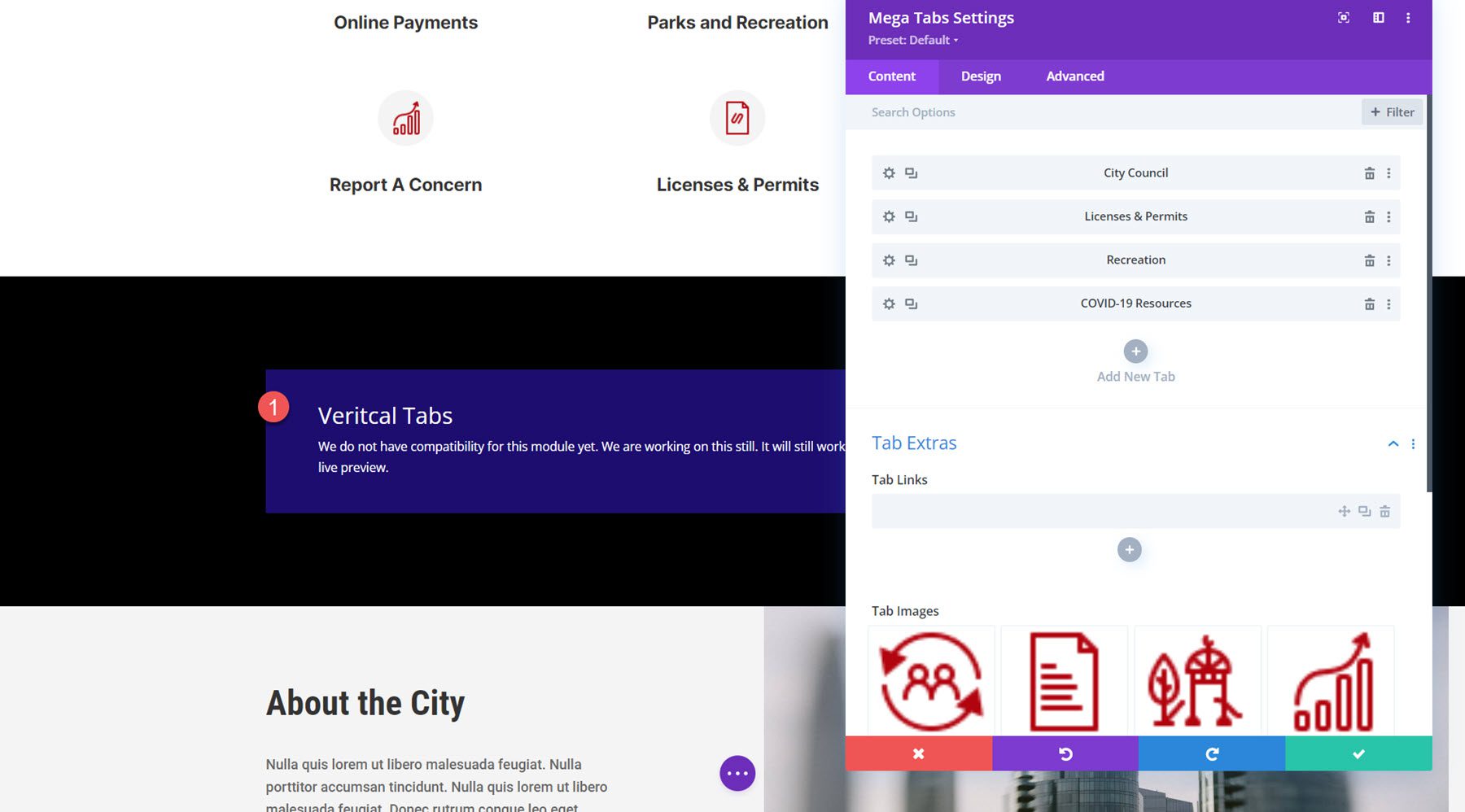Discard changes with the red X button
The image size is (1465, 812).
point(919,753)
